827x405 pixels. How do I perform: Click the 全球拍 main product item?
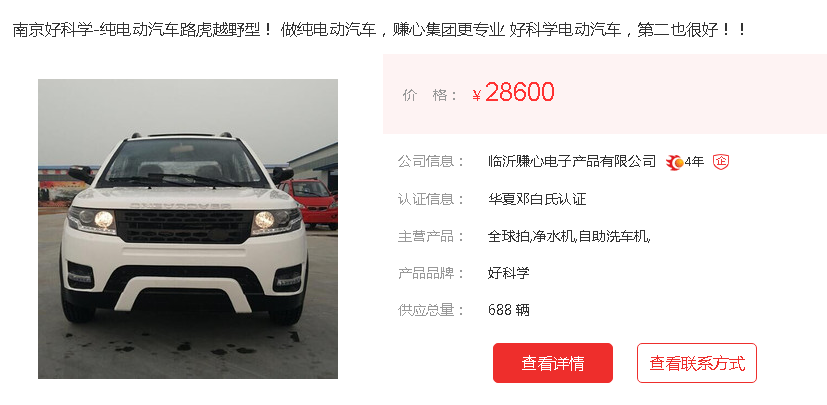point(508,236)
